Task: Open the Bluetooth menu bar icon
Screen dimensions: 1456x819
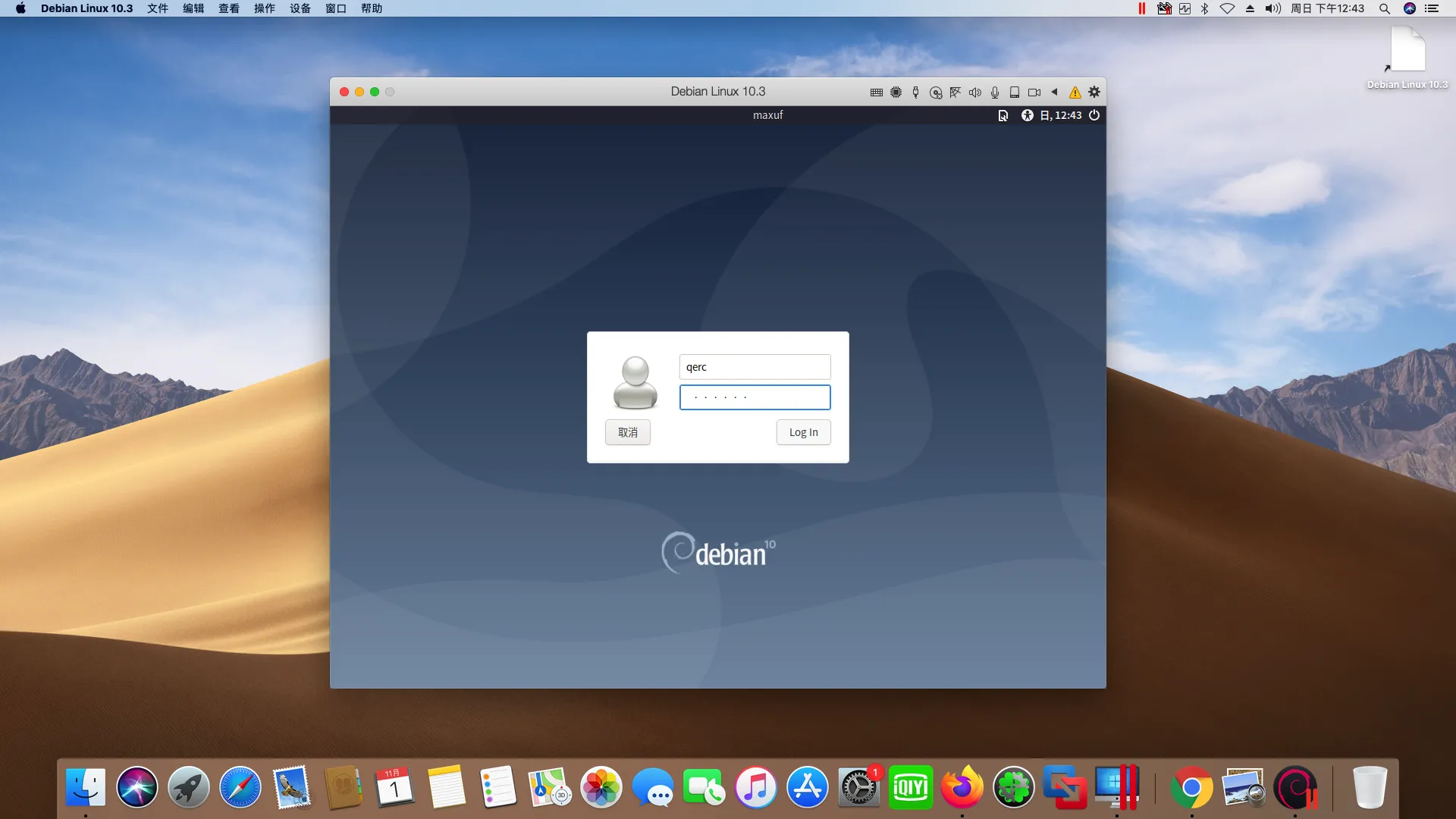Action: coord(1205,8)
